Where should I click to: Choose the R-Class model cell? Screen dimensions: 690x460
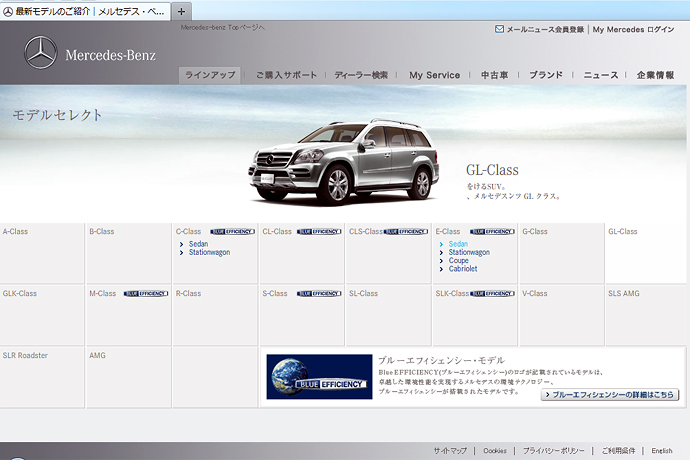[215, 315]
